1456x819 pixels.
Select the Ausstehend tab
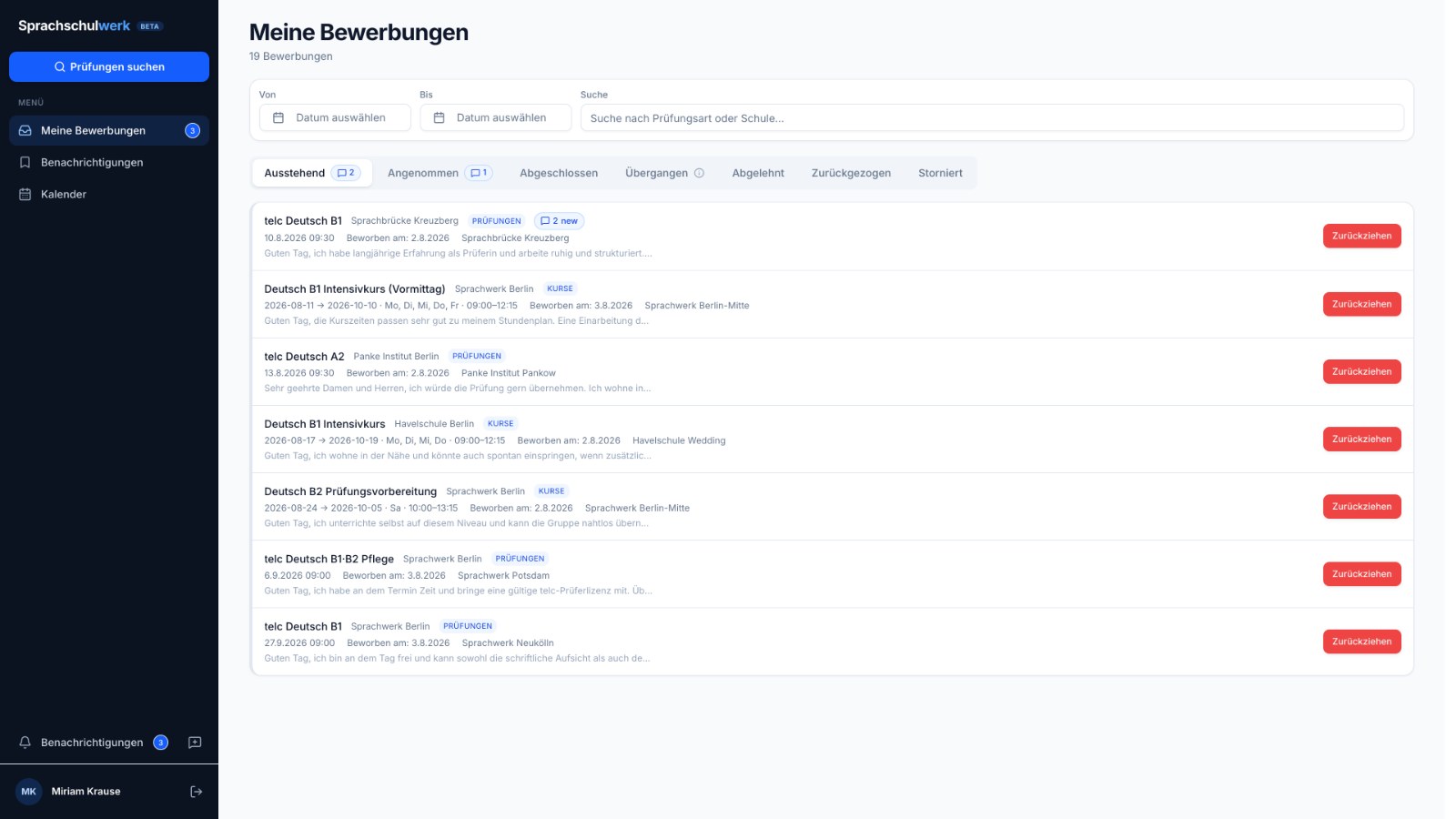[312, 173]
